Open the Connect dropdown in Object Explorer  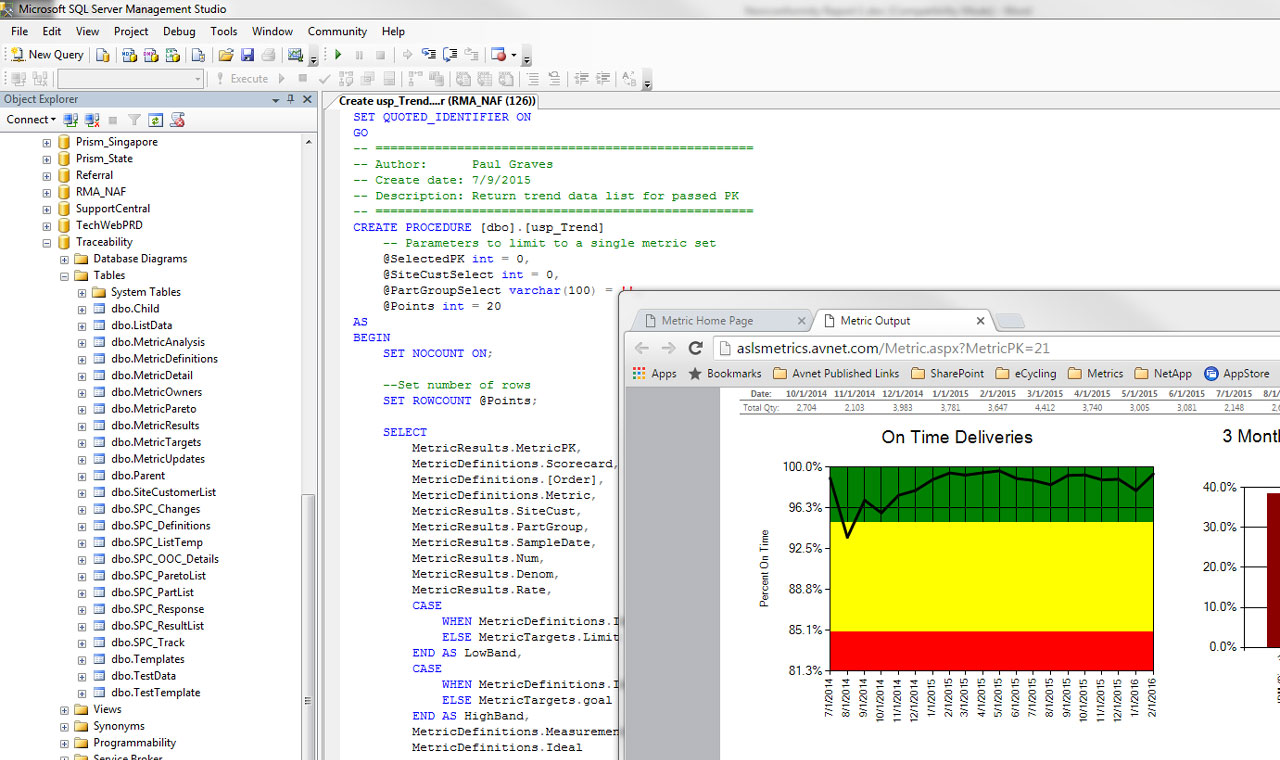(31, 120)
